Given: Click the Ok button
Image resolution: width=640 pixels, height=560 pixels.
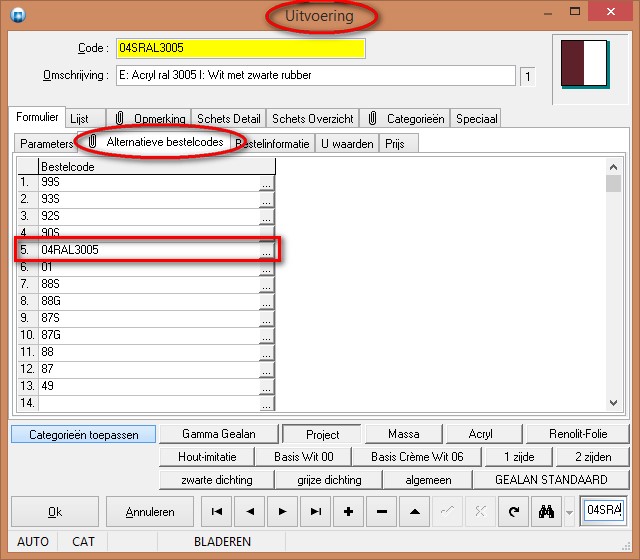Looking at the screenshot, I should tap(55, 512).
